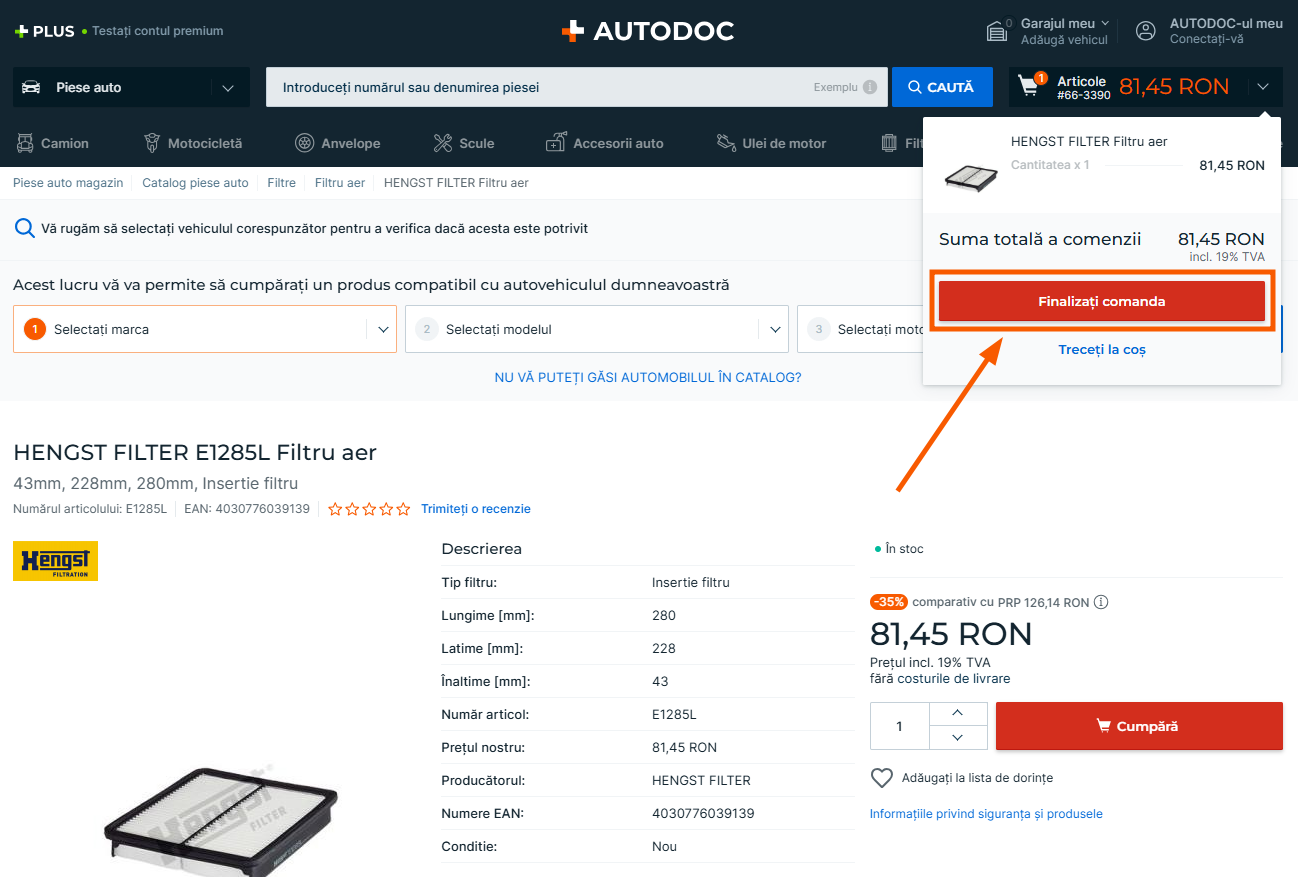This screenshot has width=1298, height=877.
Task: Click the AUTODOC logo in header
Action: coord(648,31)
